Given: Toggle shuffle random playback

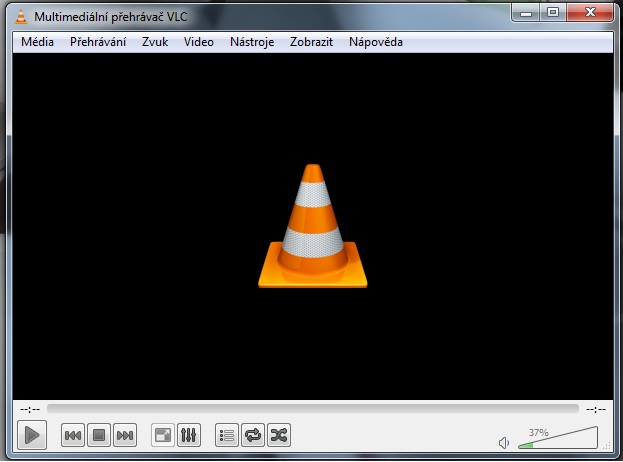Looking at the screenshot, I should 279,435.
